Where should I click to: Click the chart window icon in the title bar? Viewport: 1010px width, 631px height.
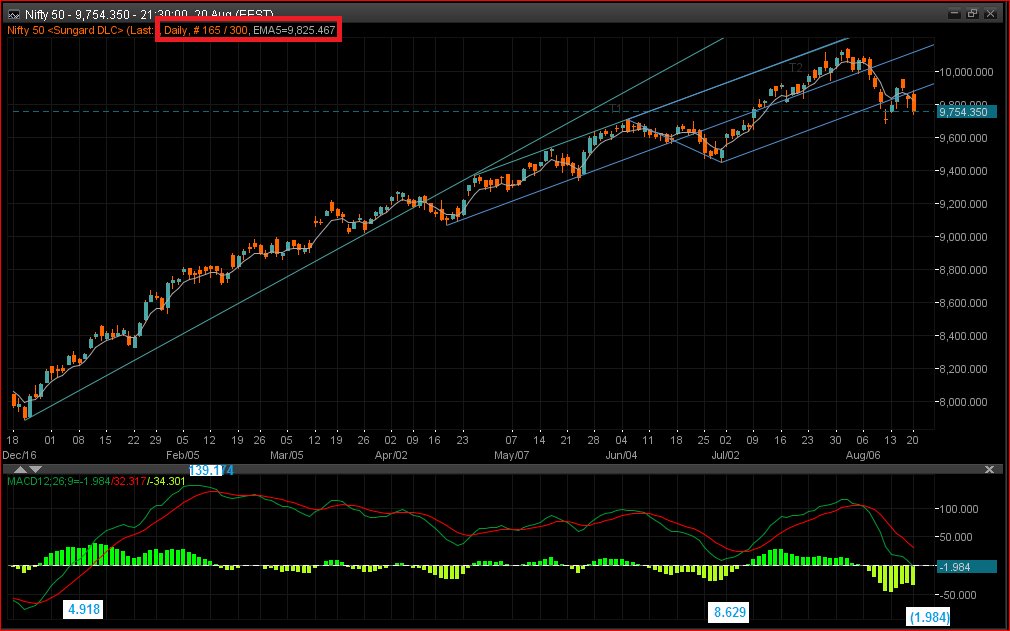point(14,14)
